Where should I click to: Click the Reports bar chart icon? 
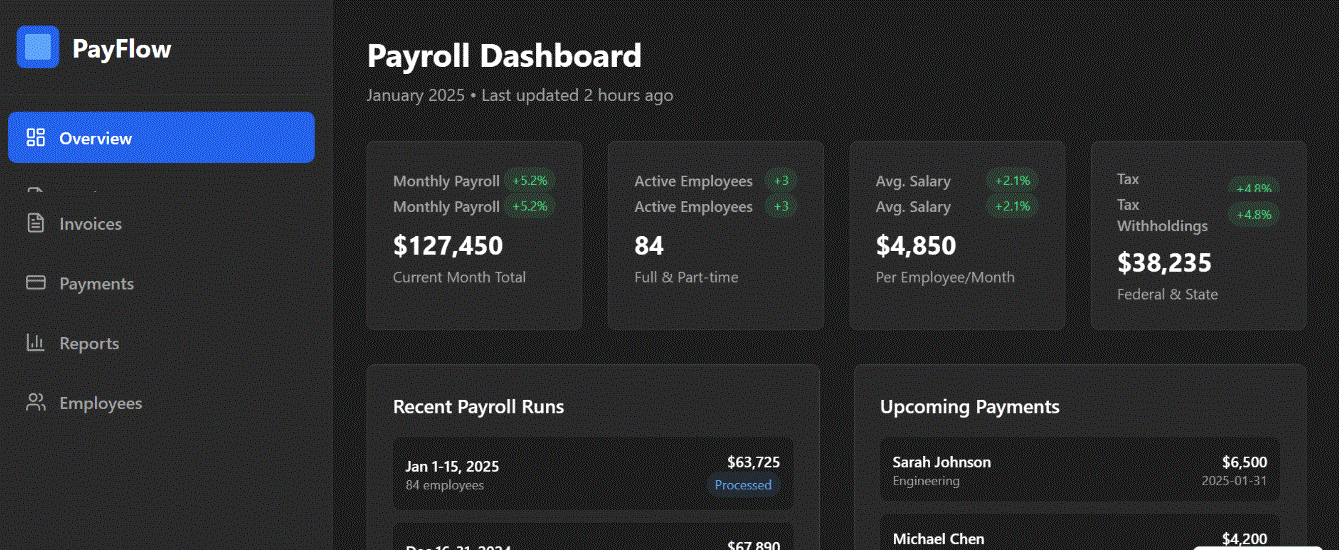point(36,343)
